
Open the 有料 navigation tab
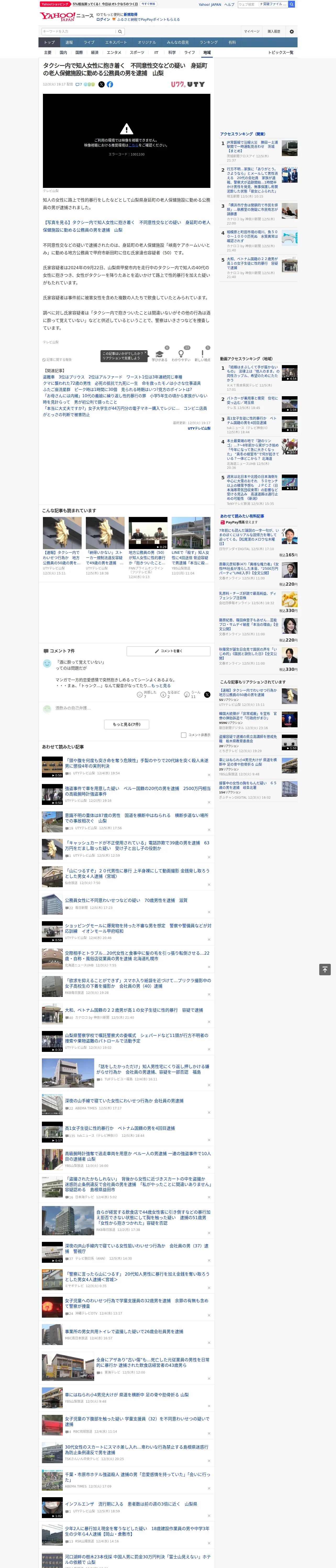[x=232, y=43]
